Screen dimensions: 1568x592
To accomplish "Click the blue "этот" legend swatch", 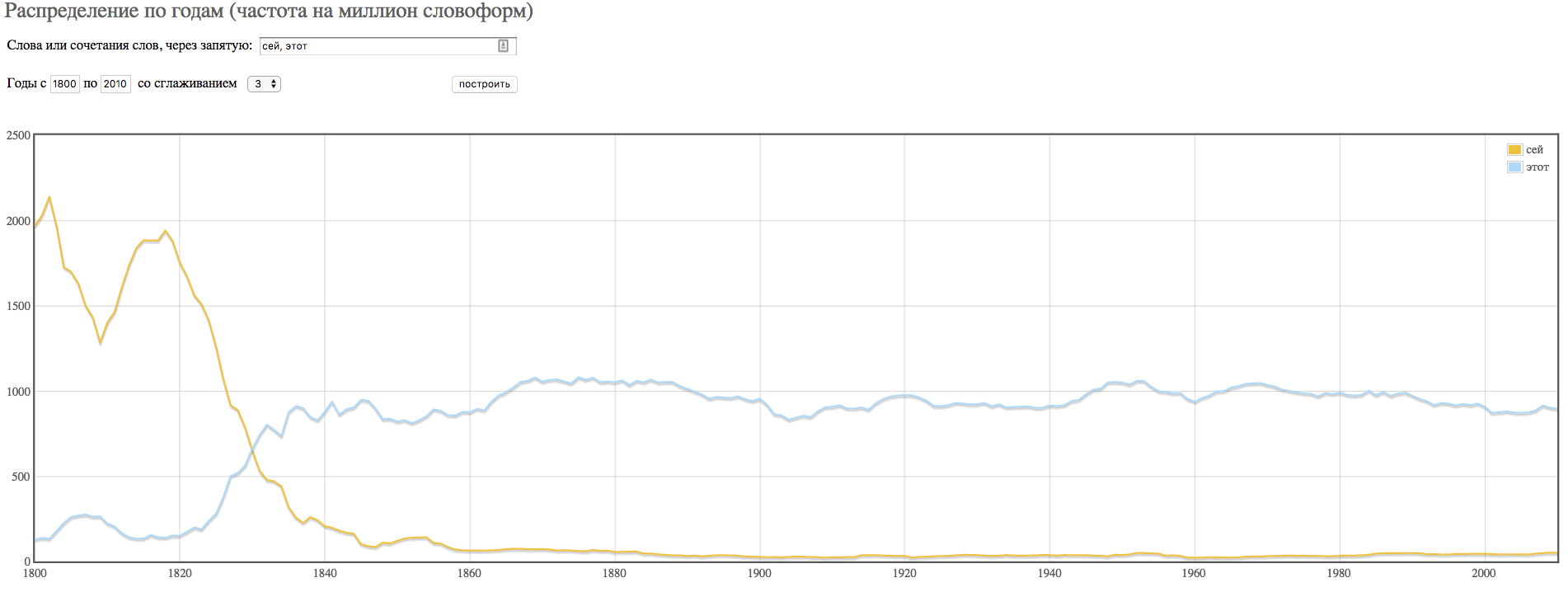I will (1514, 167).
